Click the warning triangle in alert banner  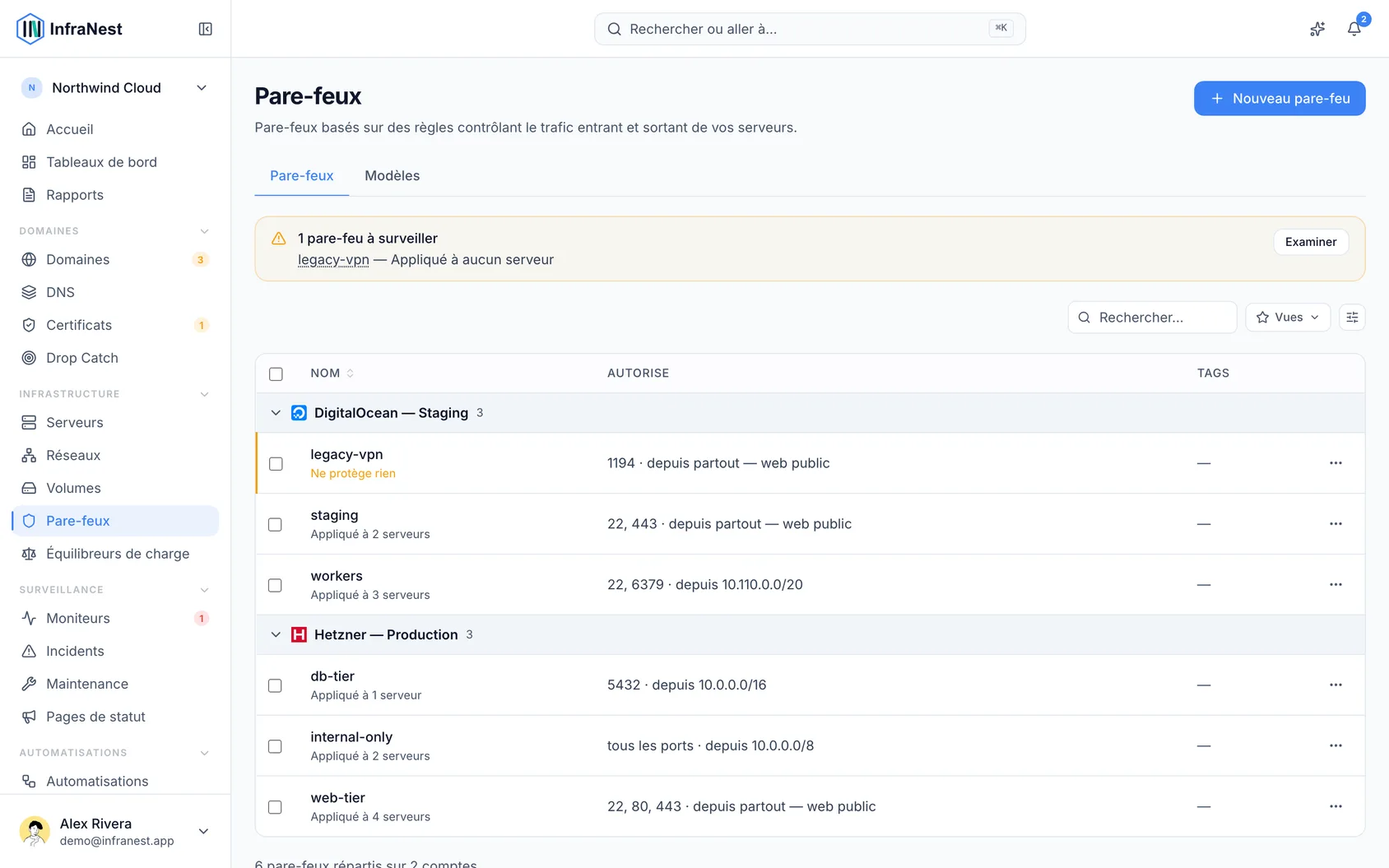coord(279,239)
